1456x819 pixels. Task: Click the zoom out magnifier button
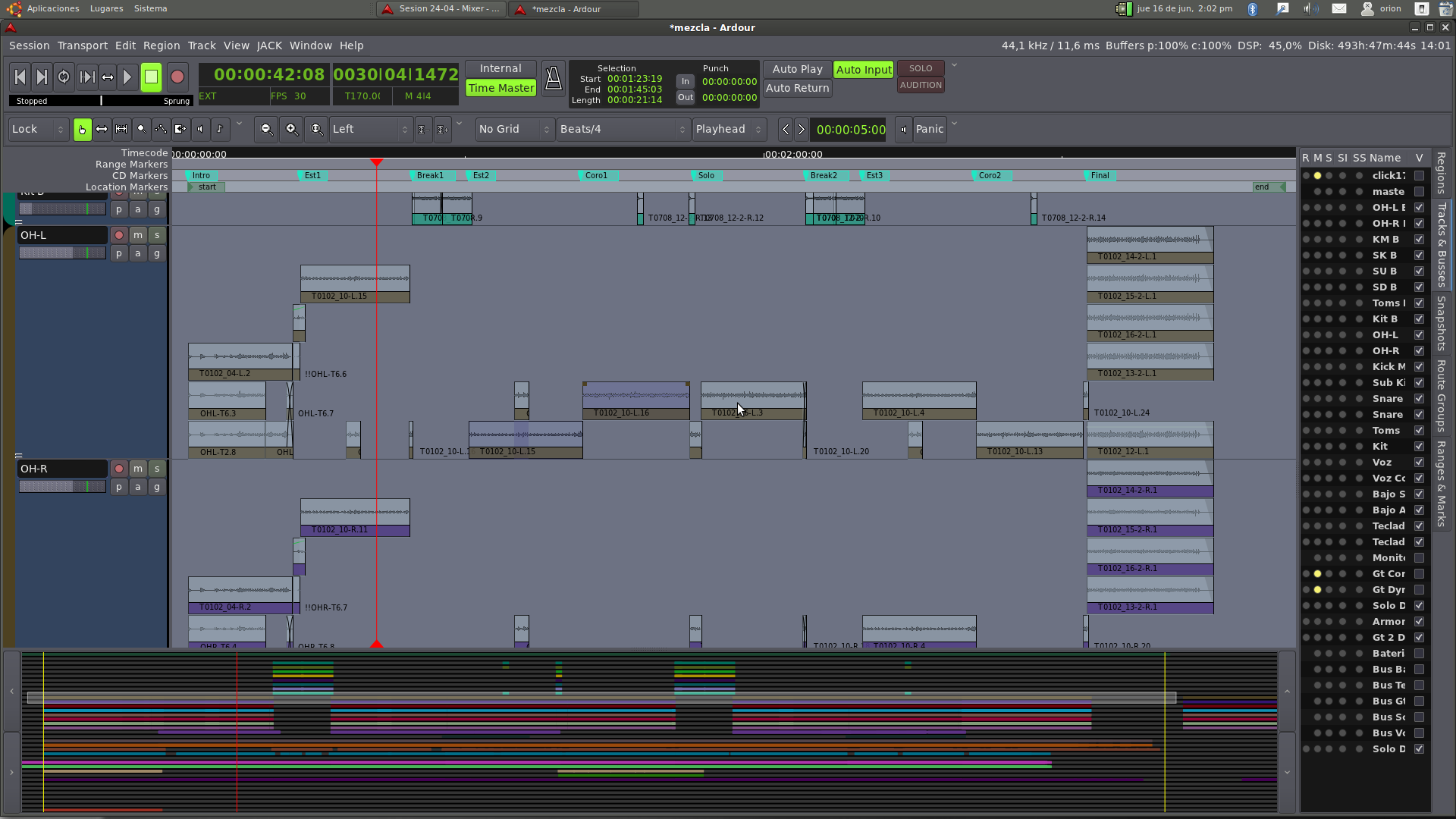[266, 130]
